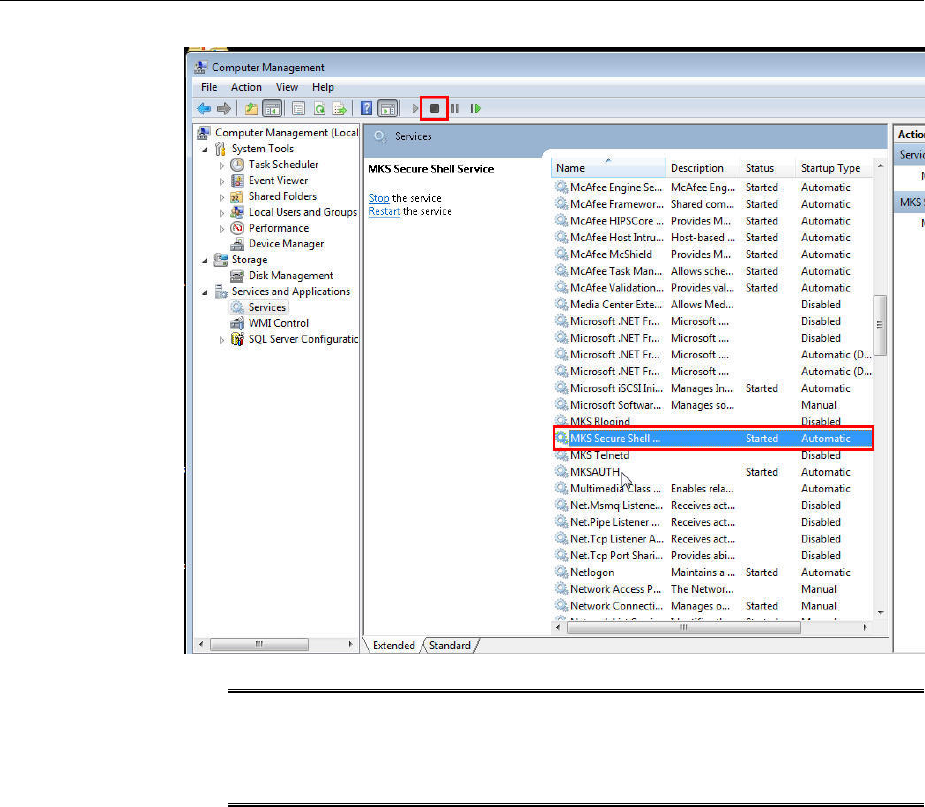Select the Microsoft iSCSI Ini... service row

tap(713, 388)
